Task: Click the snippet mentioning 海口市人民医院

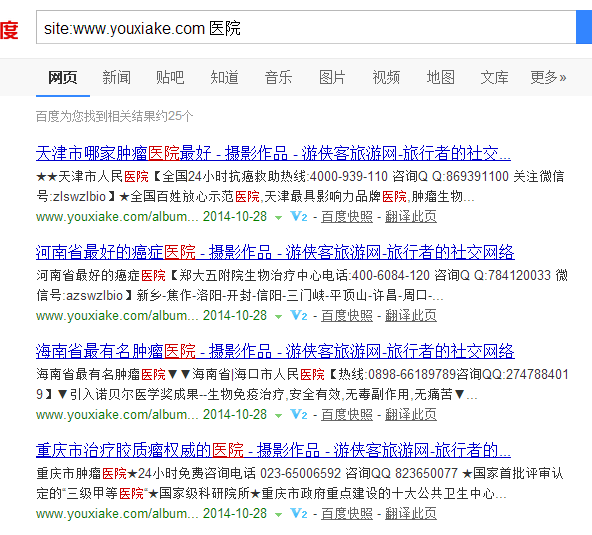Action: (x=302, y=384)
